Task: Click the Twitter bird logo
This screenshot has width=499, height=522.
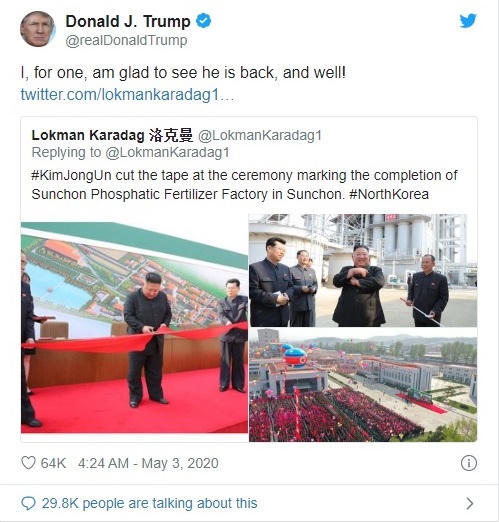Action: (x=468, y=21)
